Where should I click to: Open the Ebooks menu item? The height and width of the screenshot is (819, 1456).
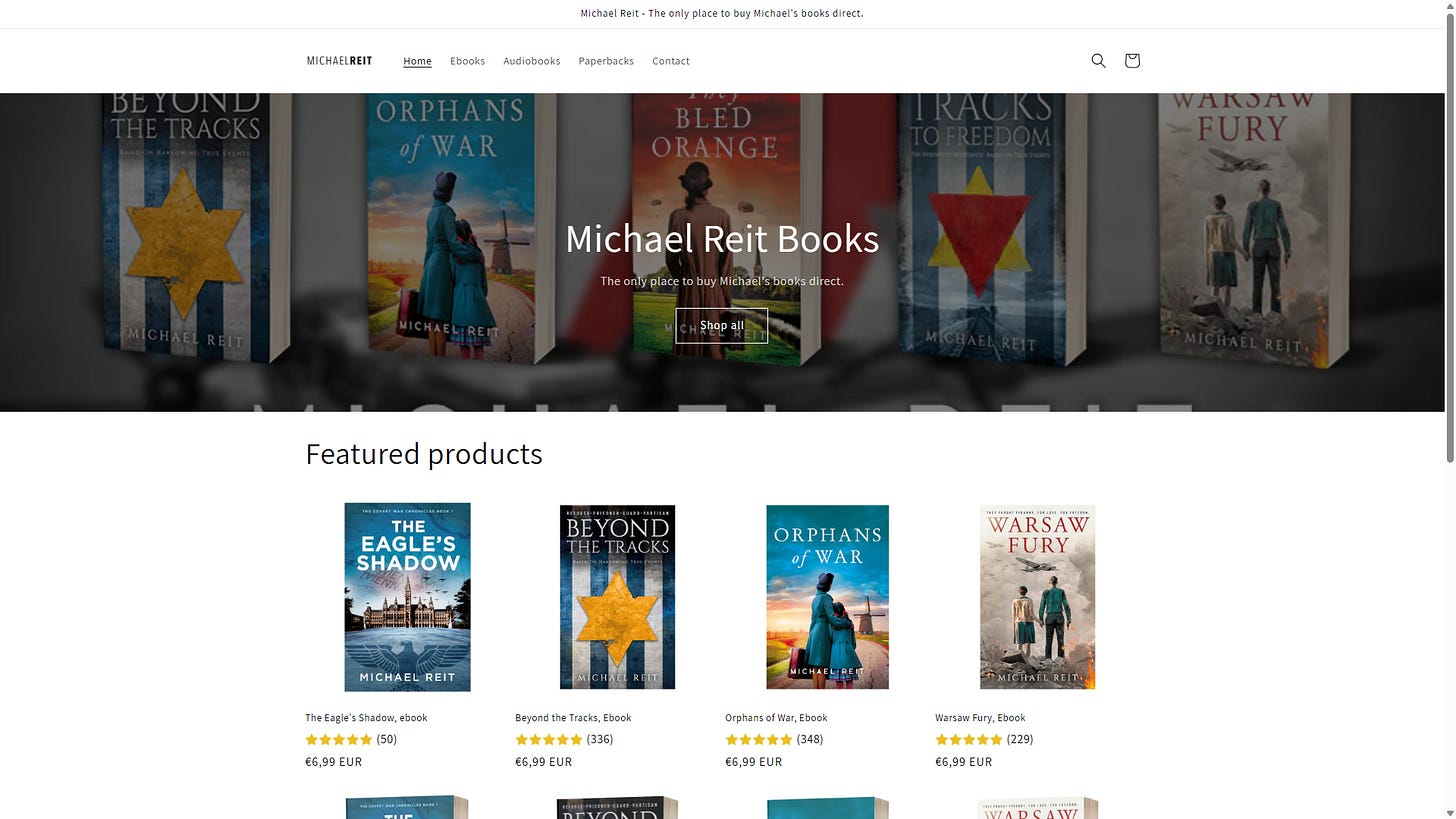point(467,61)
